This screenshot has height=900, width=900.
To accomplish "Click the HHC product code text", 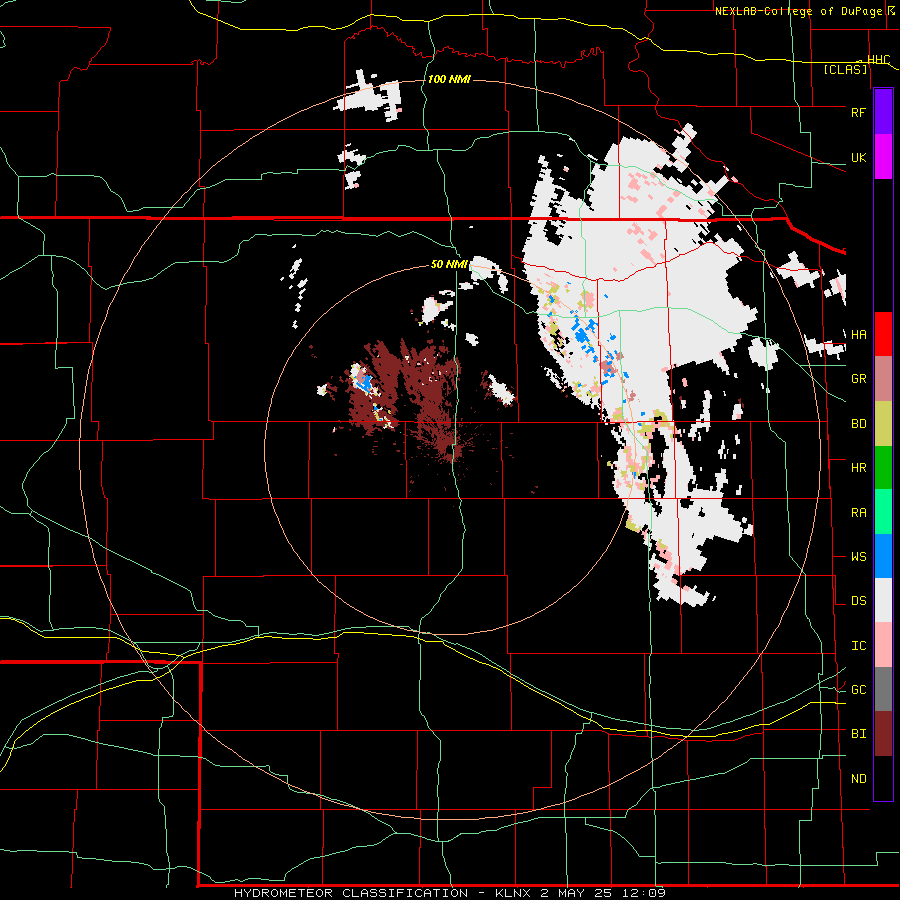I will (x=878, y=60).
